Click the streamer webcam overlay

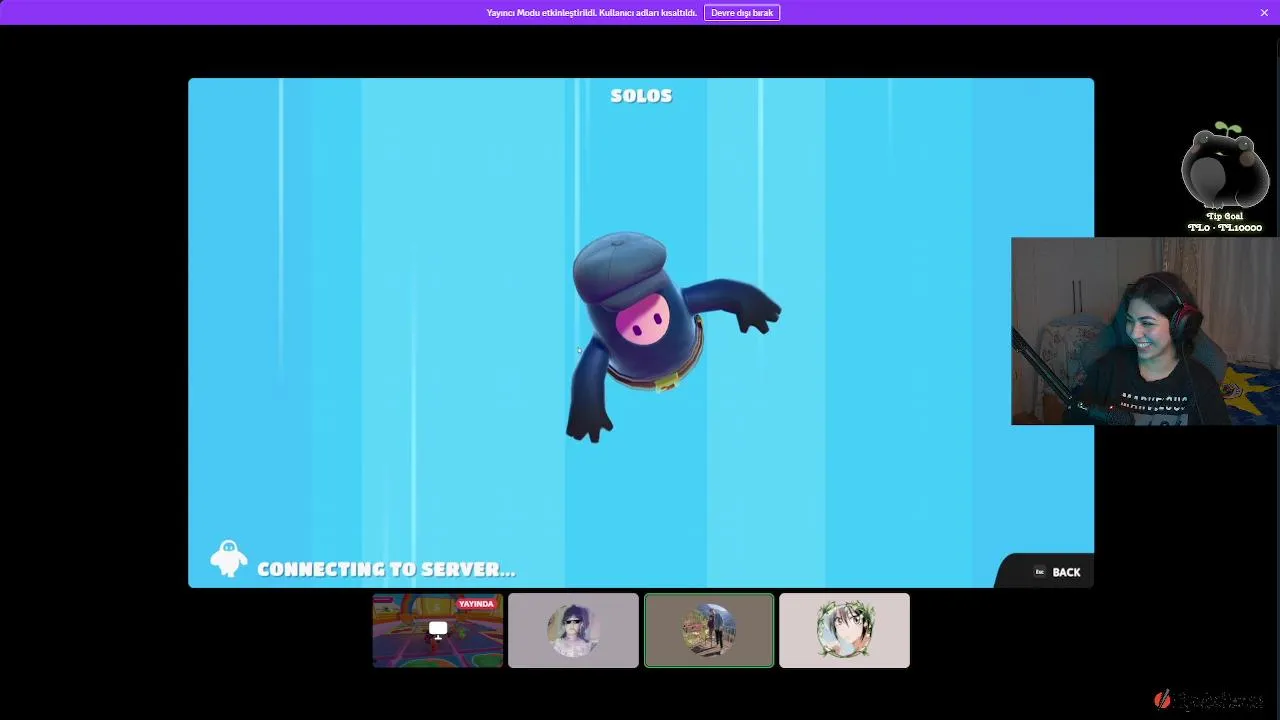pyautogui.click(x=1145, y=331)
